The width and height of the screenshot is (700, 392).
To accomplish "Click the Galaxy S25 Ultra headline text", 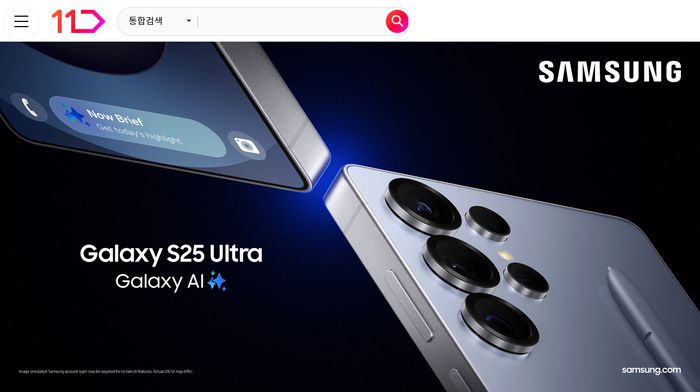I will [171, 254].
